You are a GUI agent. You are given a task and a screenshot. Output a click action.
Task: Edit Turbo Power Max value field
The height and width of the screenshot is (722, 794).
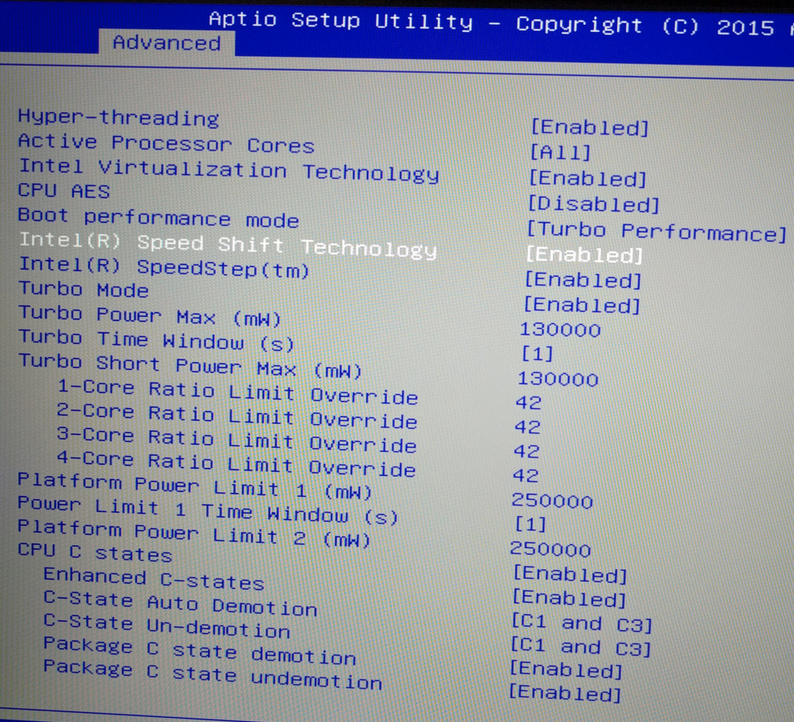pyautogui.click(x=561, y=330)
